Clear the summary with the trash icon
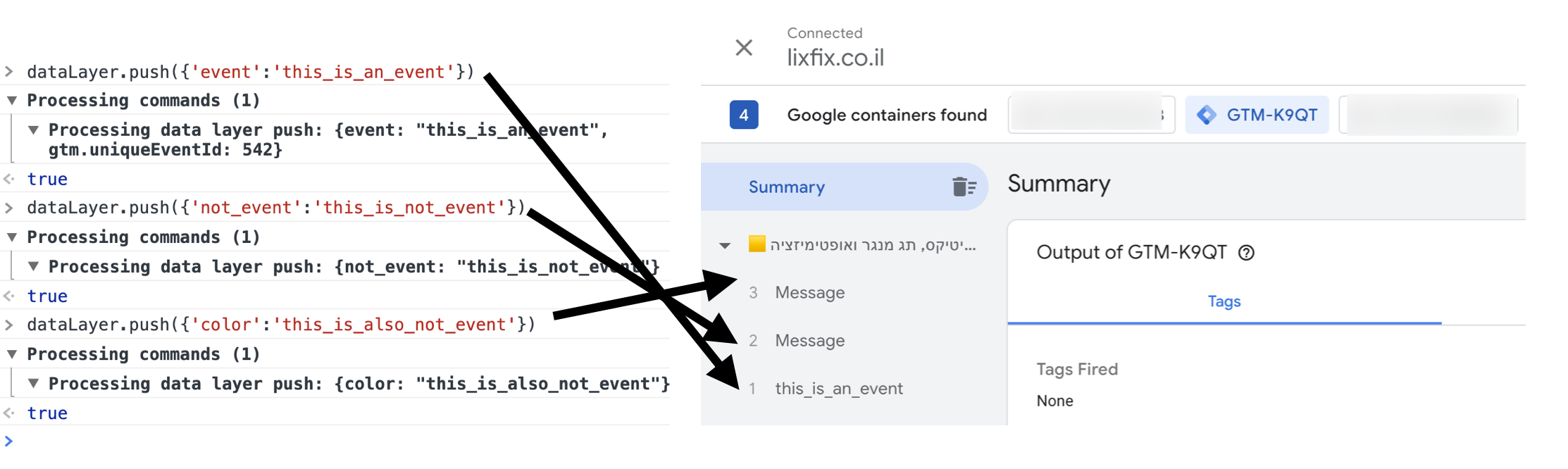This screenshot has height=469, width=1568. (964, 187)
